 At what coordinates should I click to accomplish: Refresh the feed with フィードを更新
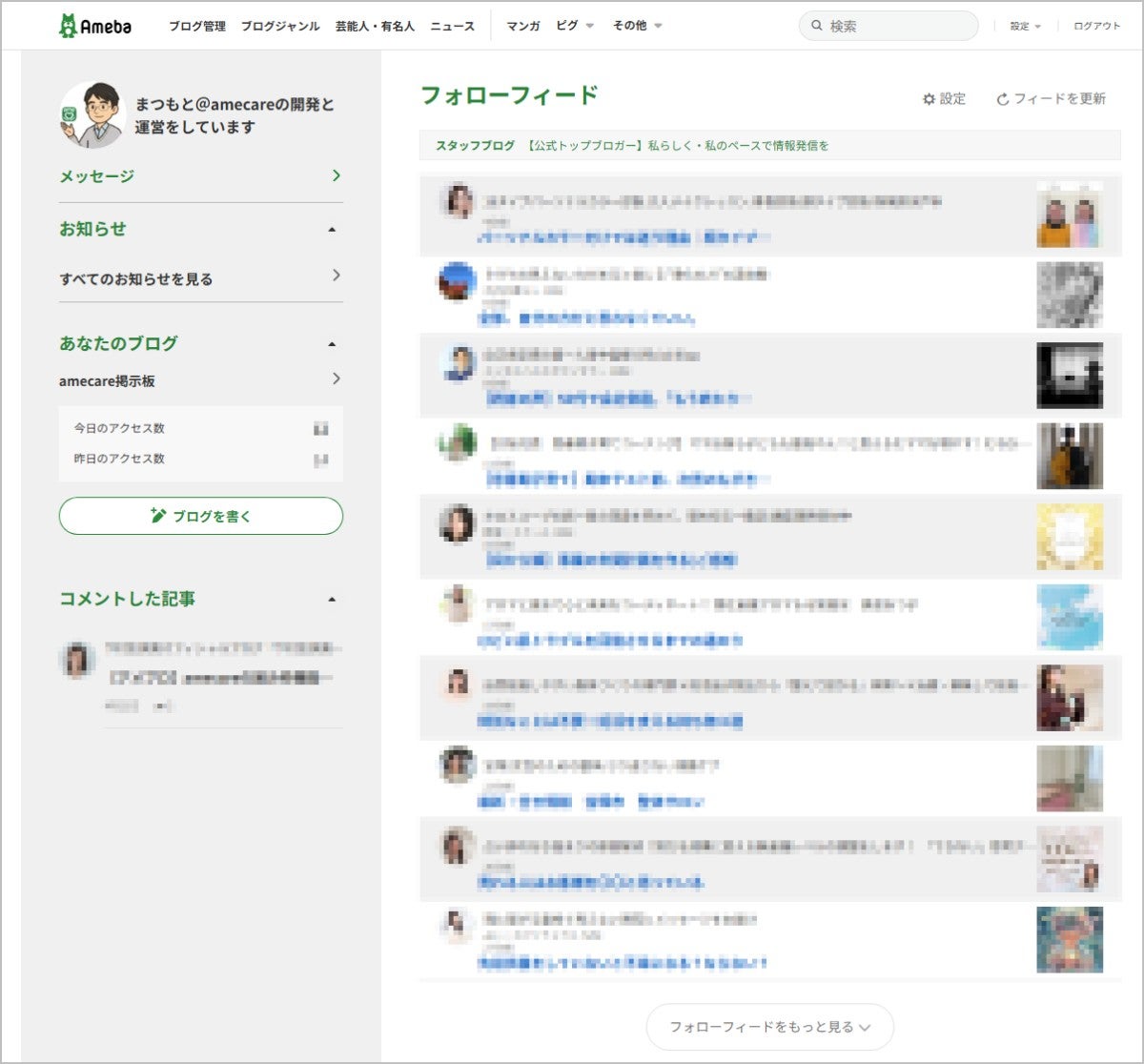click(1051, 99)
